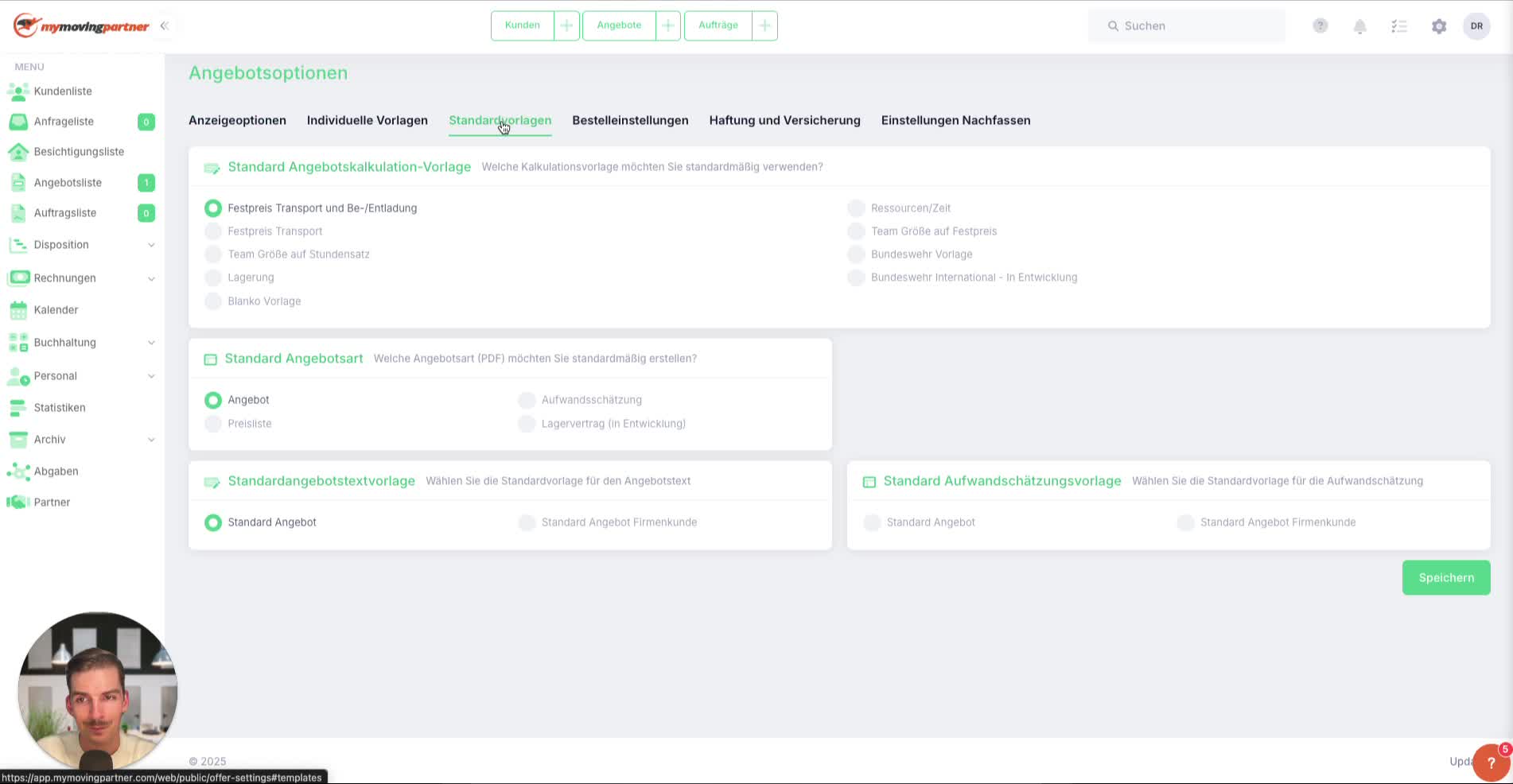This screenshot has height=784, width=1513.
Task: Open Kundenliste in sidebar
Action: click(63, 91)
